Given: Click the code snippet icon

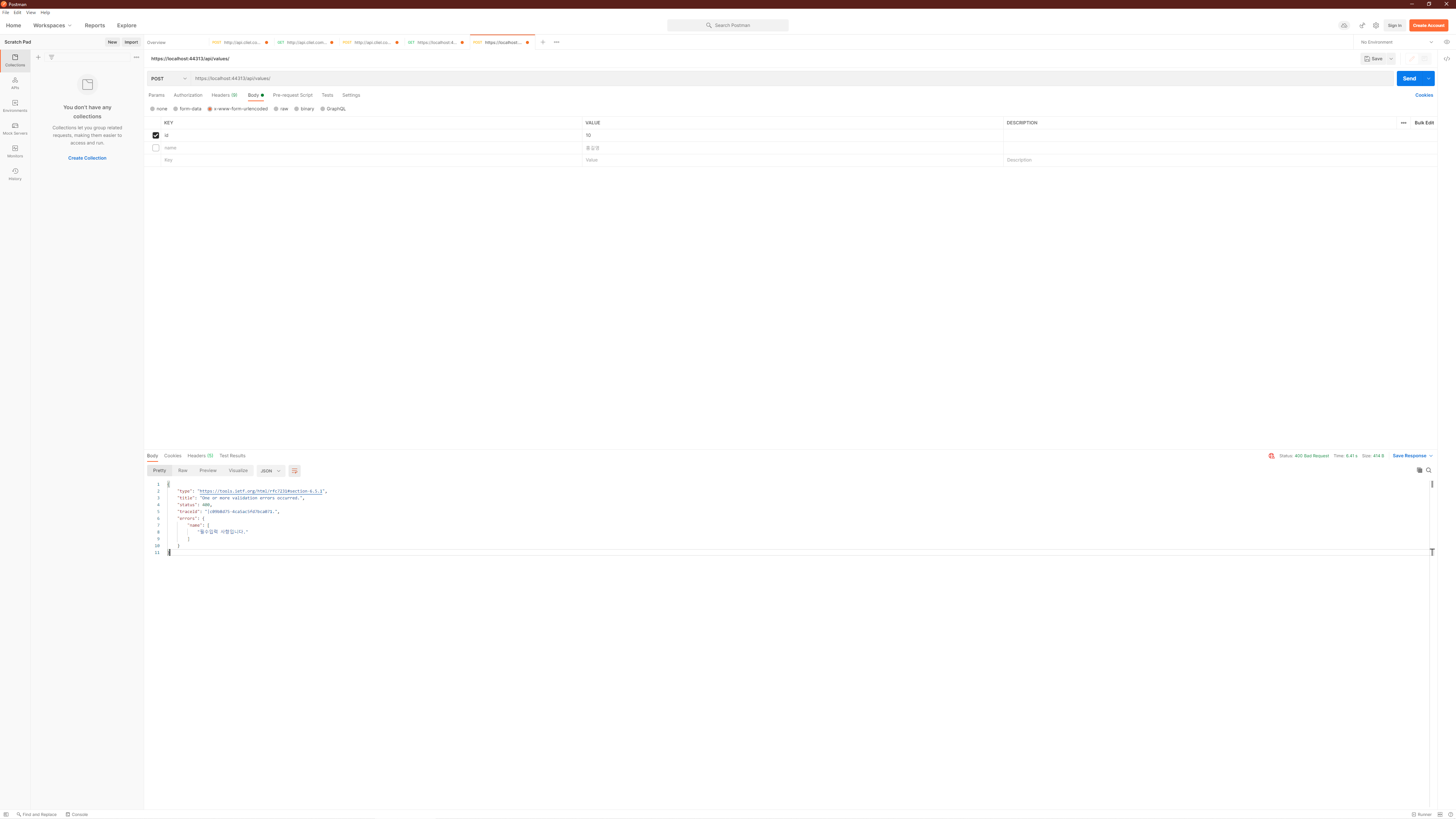Looking at the screenshot, I should coord(1447,59).
